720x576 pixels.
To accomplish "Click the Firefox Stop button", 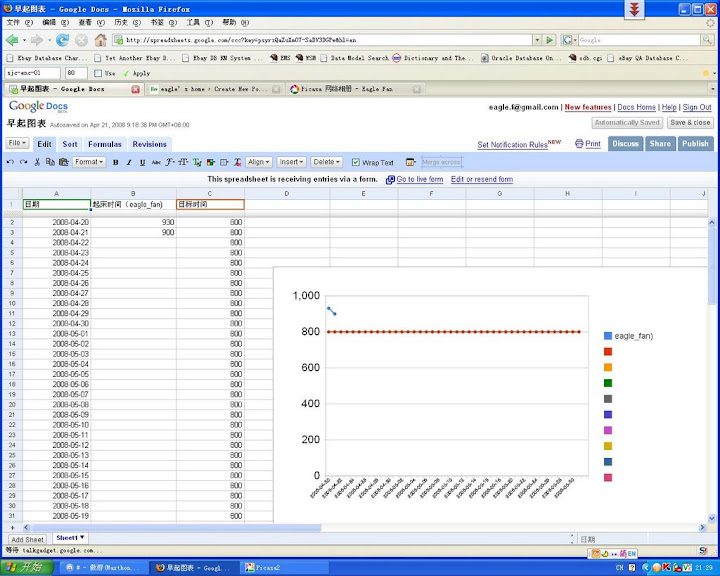I will [x=81, y=40].
